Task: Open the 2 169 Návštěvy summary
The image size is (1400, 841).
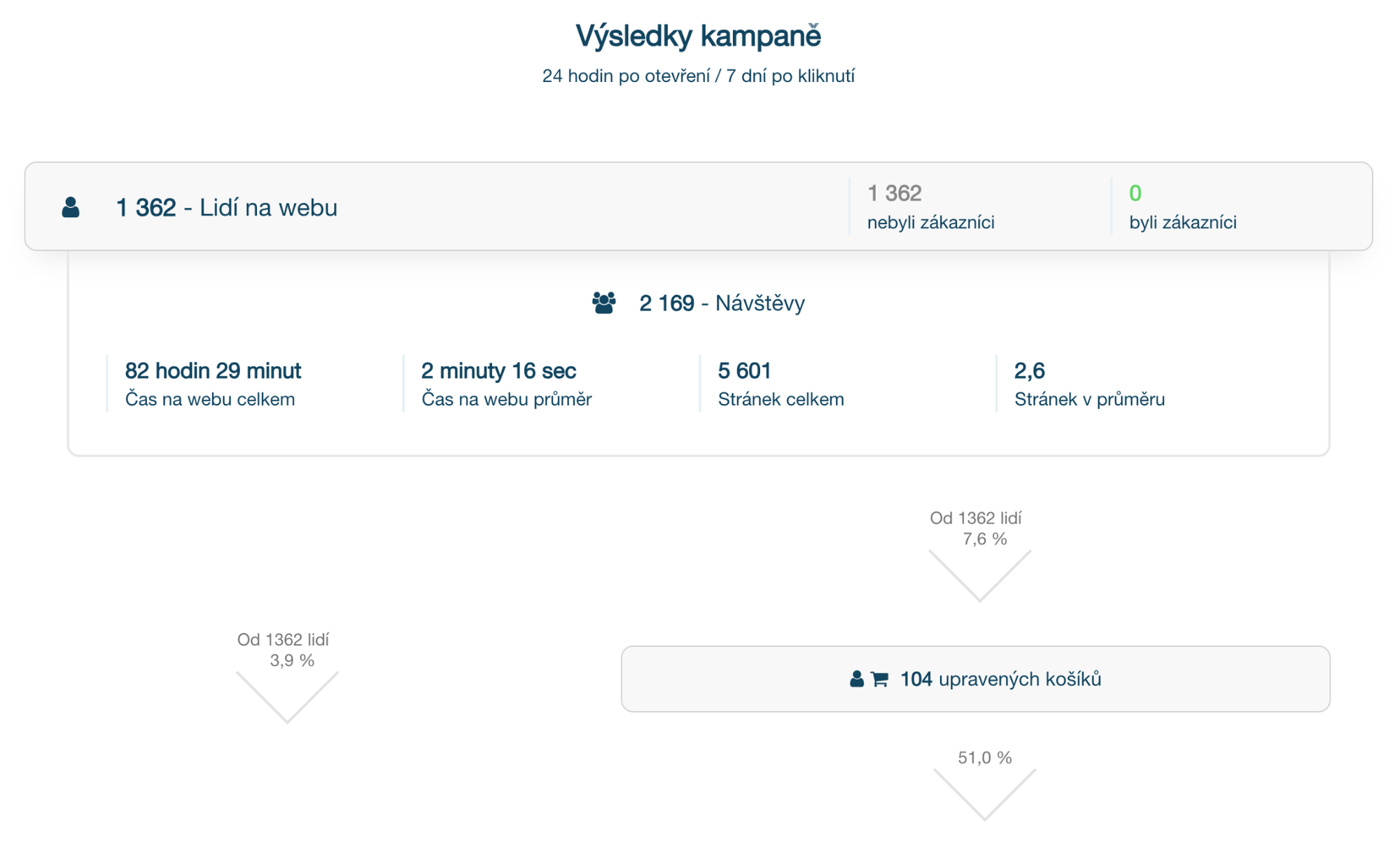Action: tap(721, 303)
